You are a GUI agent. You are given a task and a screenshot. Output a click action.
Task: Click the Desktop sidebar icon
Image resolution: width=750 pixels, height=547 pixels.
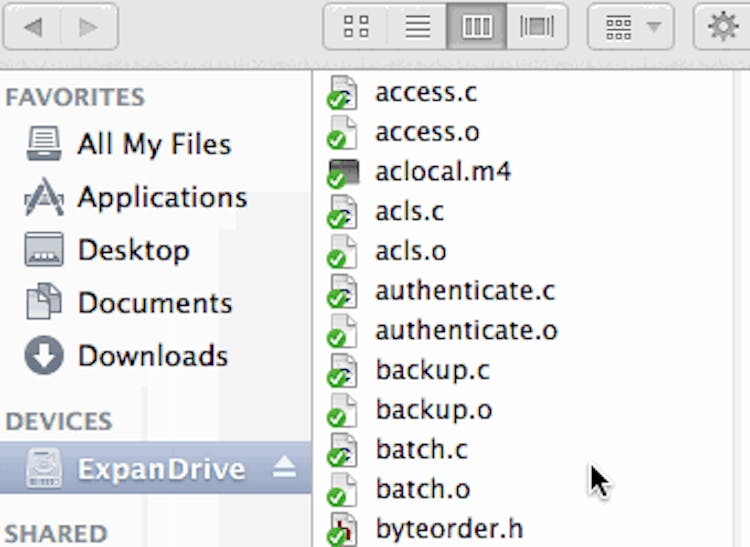click(44, 249)
